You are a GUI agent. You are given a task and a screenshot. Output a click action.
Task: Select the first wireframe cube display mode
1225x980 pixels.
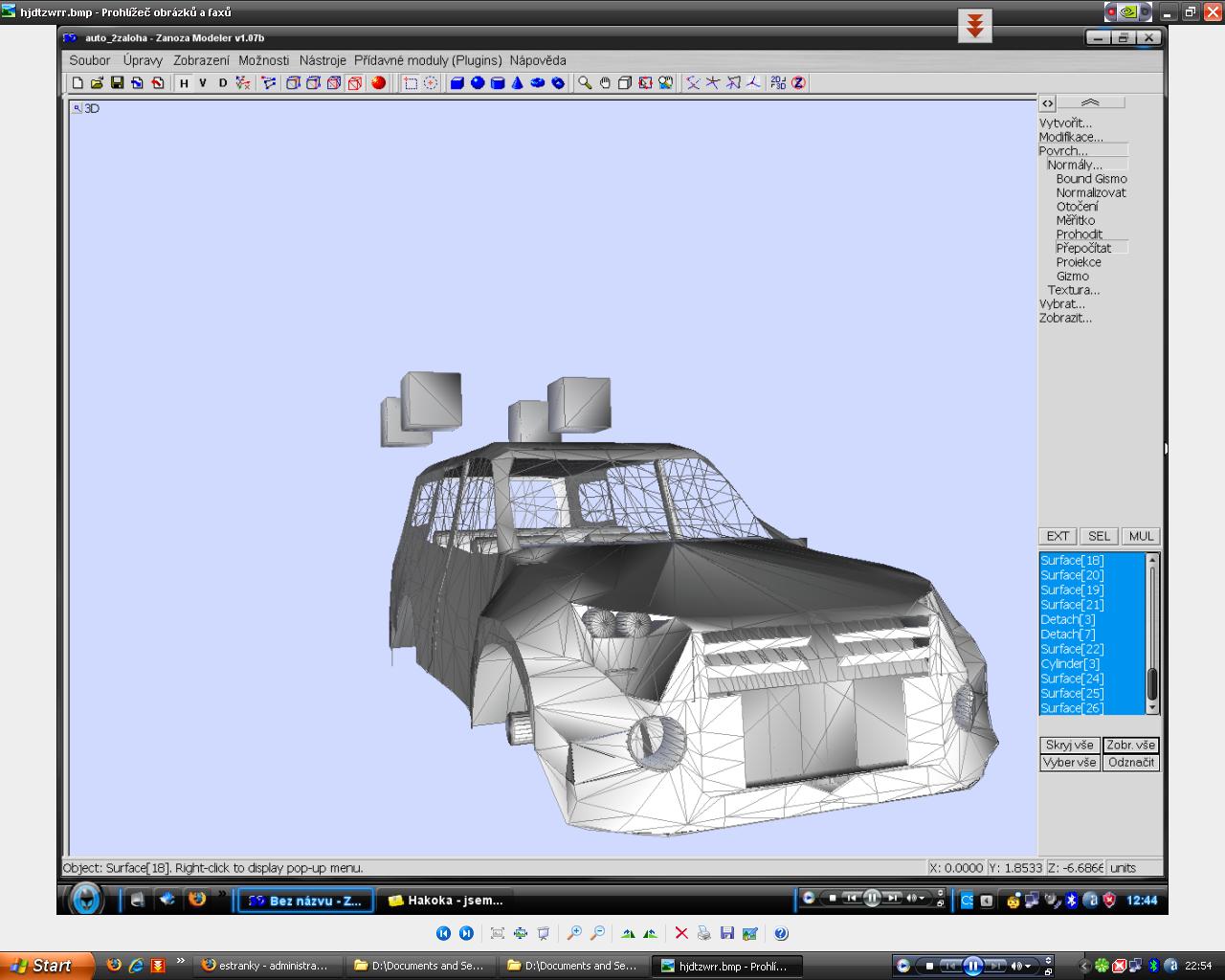point(293,83)
